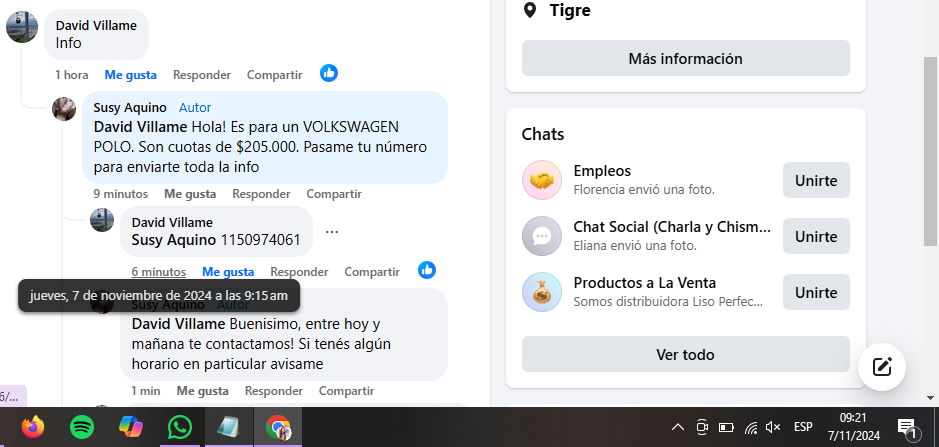Click David Villame mention in Buenisimo reply

[178, 324]
